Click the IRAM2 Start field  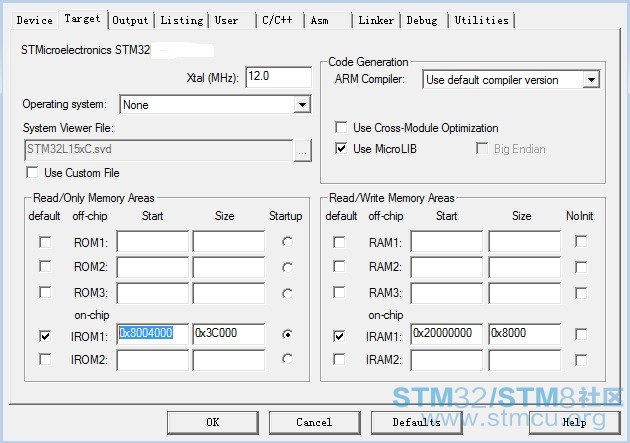pyautogui.click(x=446, y=360)
